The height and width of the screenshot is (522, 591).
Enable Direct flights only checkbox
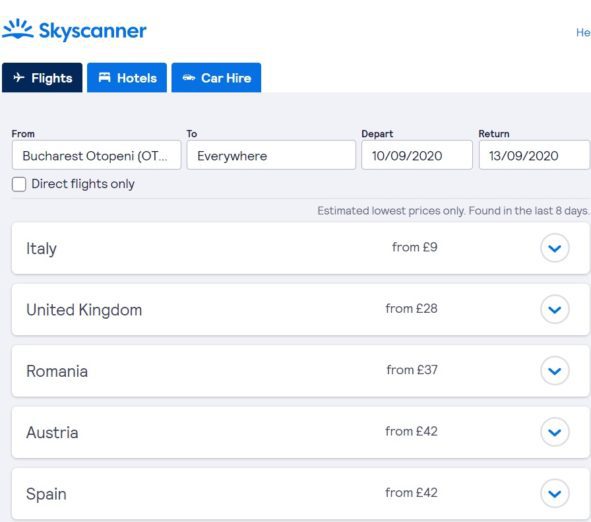coord(19,184)
